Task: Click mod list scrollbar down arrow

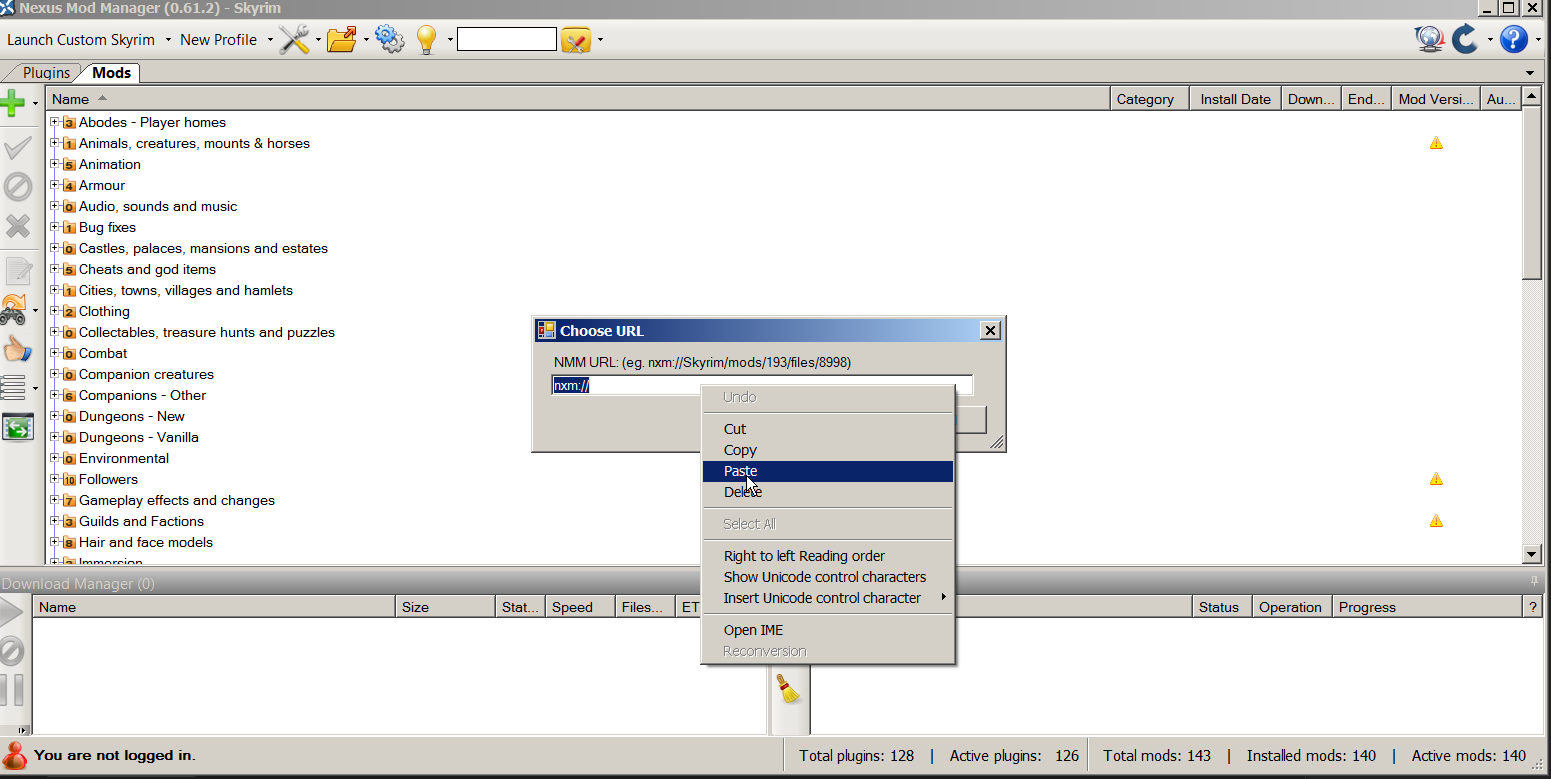Action: click(x=1532, y=554)
